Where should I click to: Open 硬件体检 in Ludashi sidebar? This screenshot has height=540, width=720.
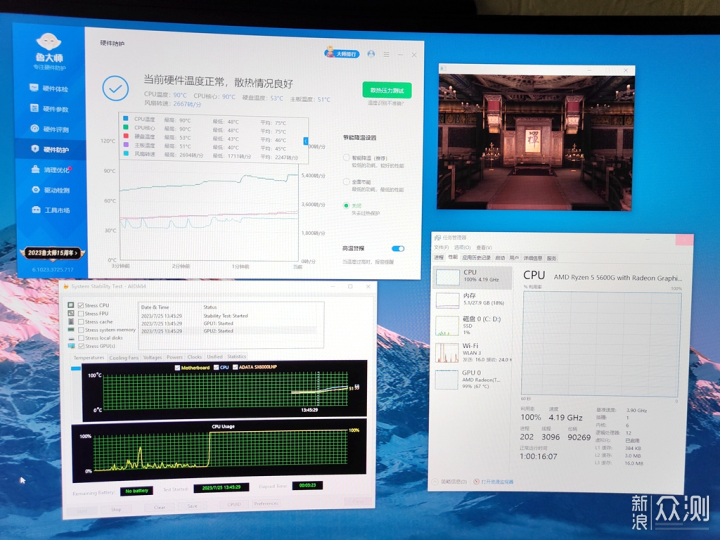tap(50, 88)
